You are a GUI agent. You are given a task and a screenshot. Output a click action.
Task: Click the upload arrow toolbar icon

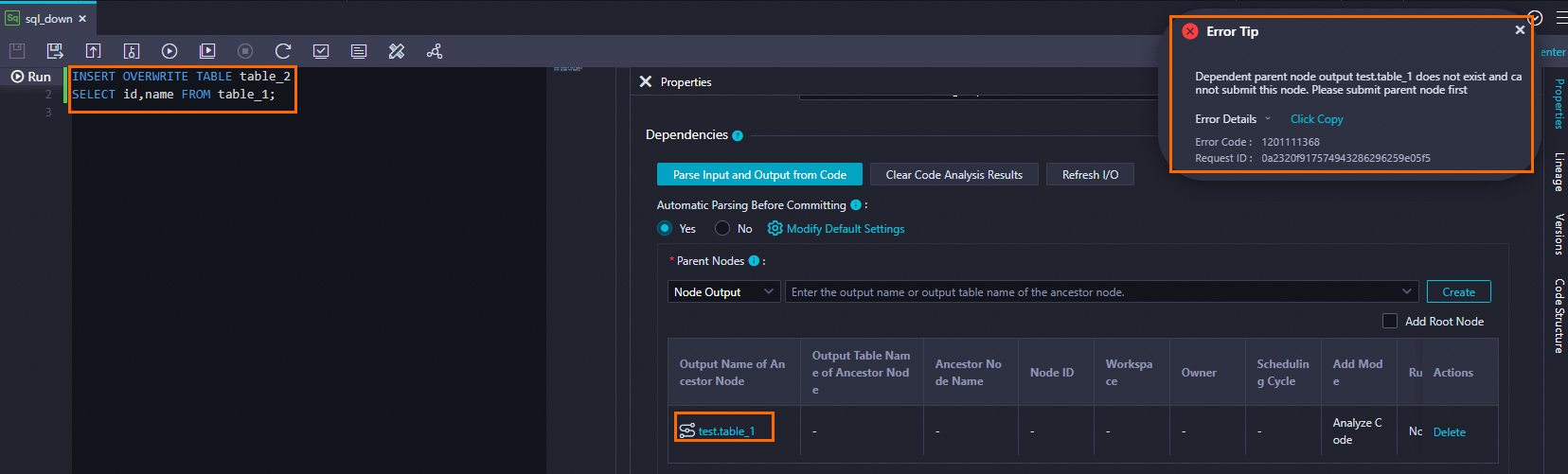pos(93,51)
